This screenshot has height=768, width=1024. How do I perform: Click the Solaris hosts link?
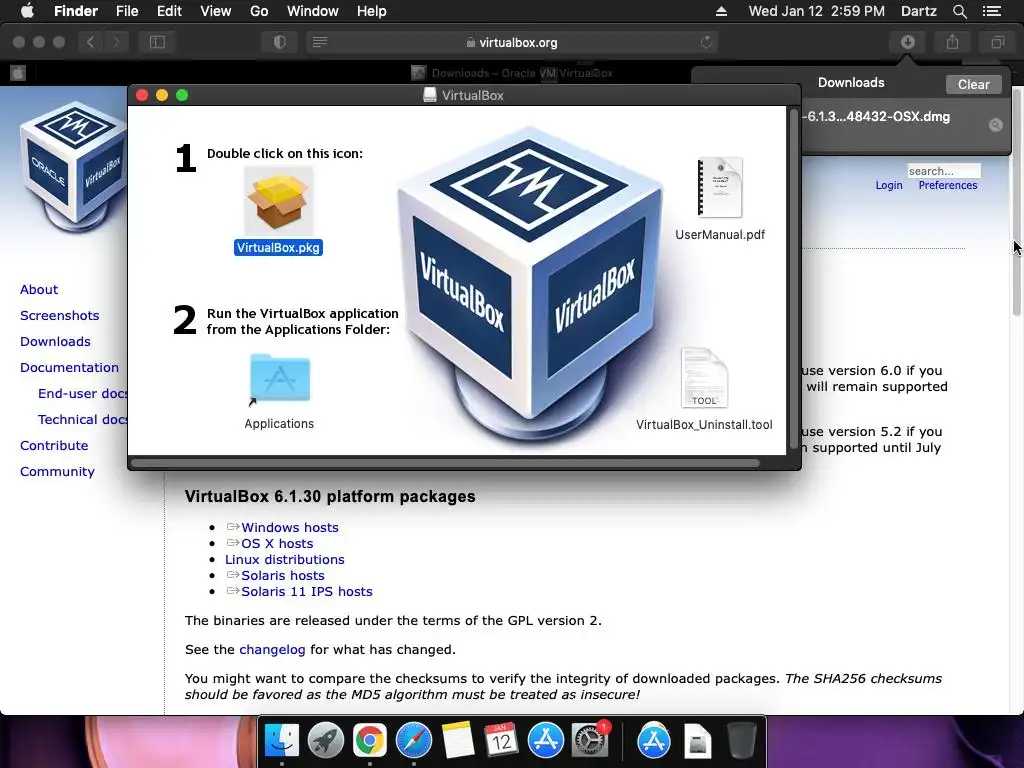click(x=283, y=575)
